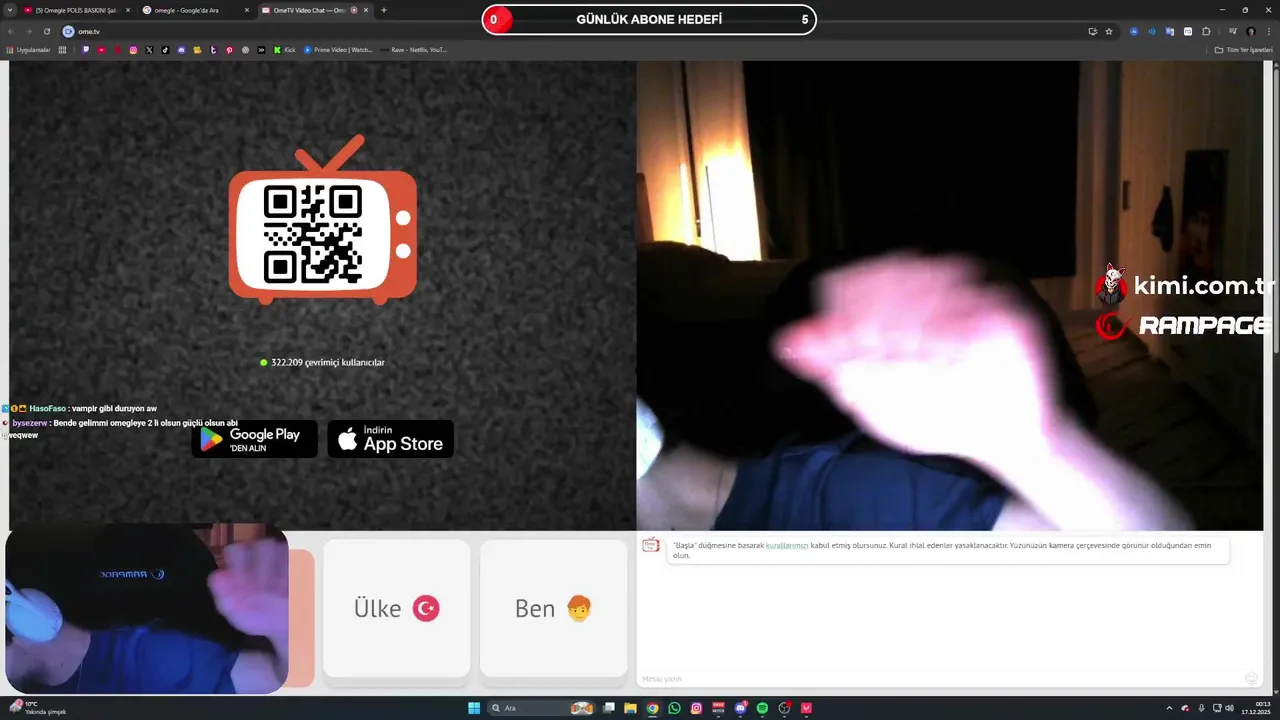
Task: Open the Rave - Netflix, YouTube bookmark
Action: [414, 49]
